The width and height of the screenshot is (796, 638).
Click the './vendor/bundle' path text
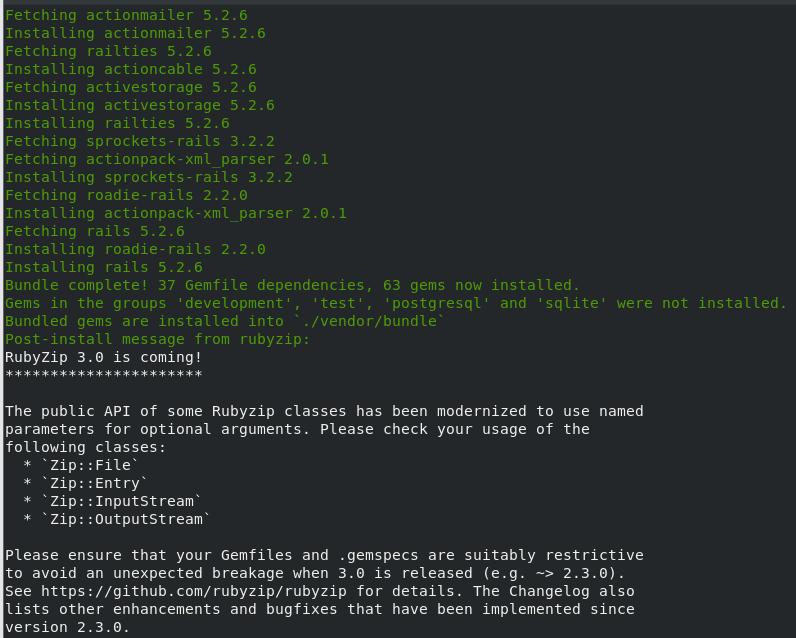click(369, 321)
